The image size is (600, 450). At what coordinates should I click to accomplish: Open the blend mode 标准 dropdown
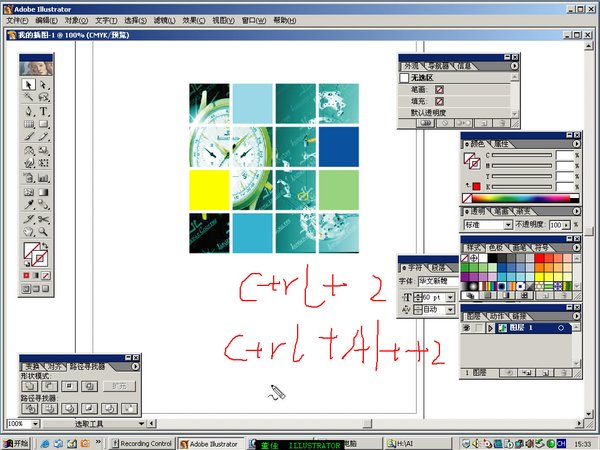508,225
